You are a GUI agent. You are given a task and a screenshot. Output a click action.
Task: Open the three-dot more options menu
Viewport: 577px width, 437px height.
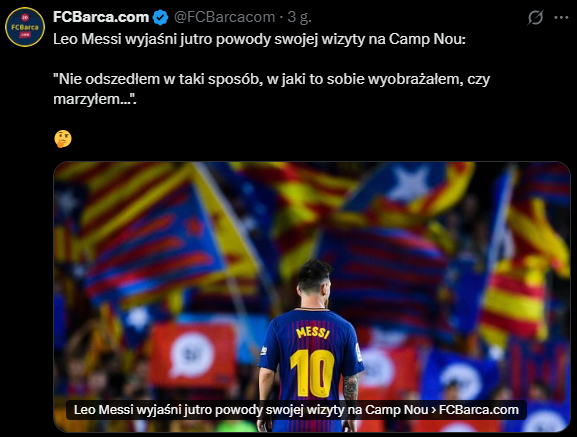[x=561, y=17]
